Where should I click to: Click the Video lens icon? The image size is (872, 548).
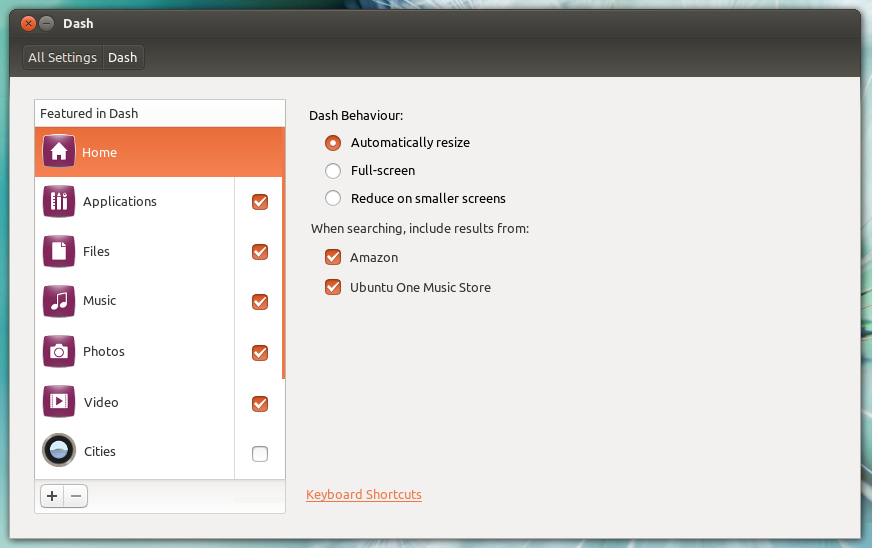tap(59, 402)
